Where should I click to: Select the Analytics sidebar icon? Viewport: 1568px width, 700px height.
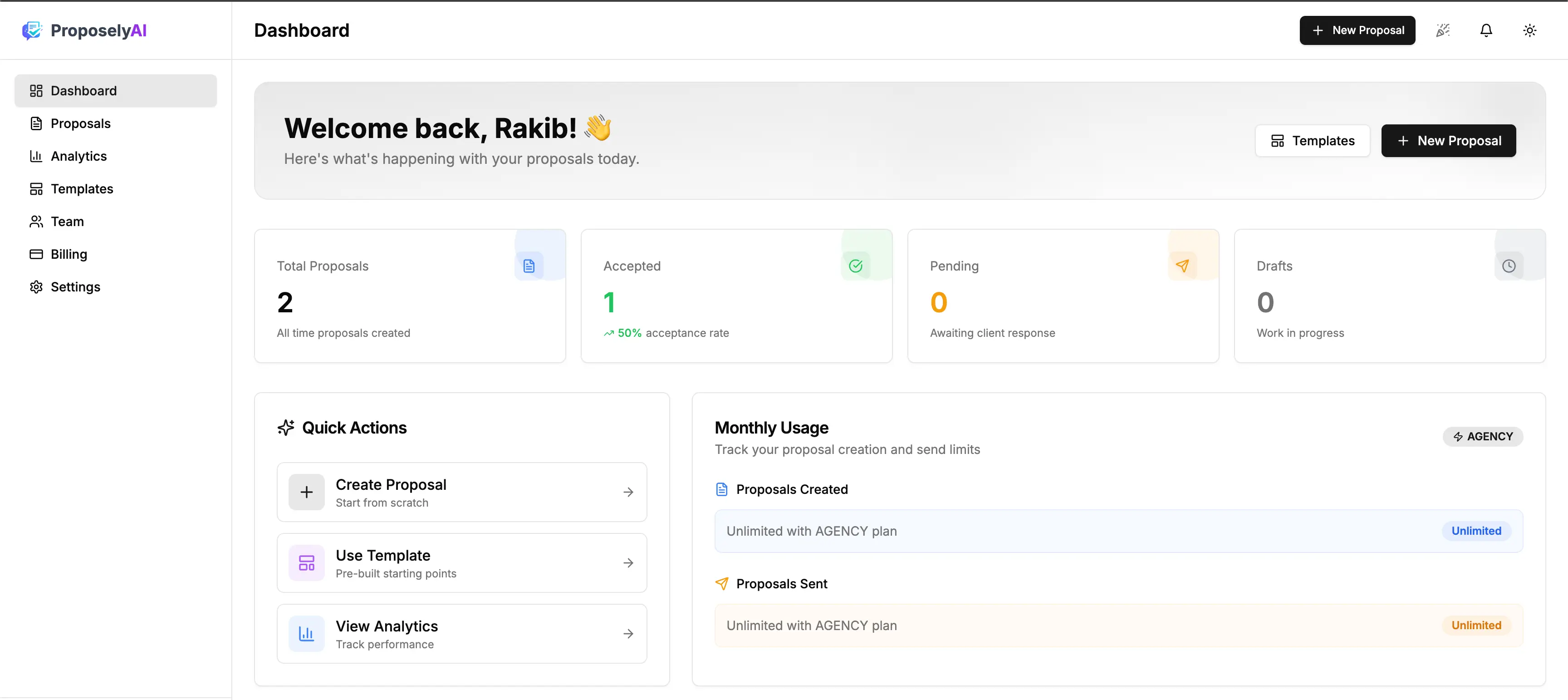tap(36, 156)
